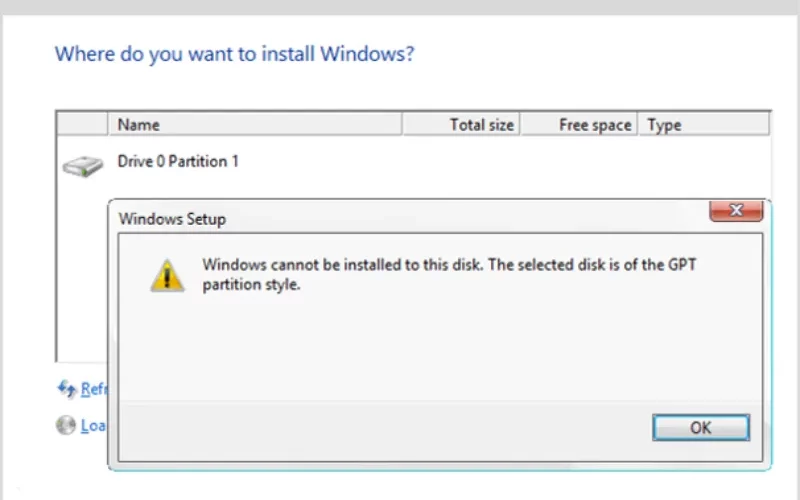Click the Windows Setup dialog title
Viewport: 800px width, 500px height.
pos(172,219)
